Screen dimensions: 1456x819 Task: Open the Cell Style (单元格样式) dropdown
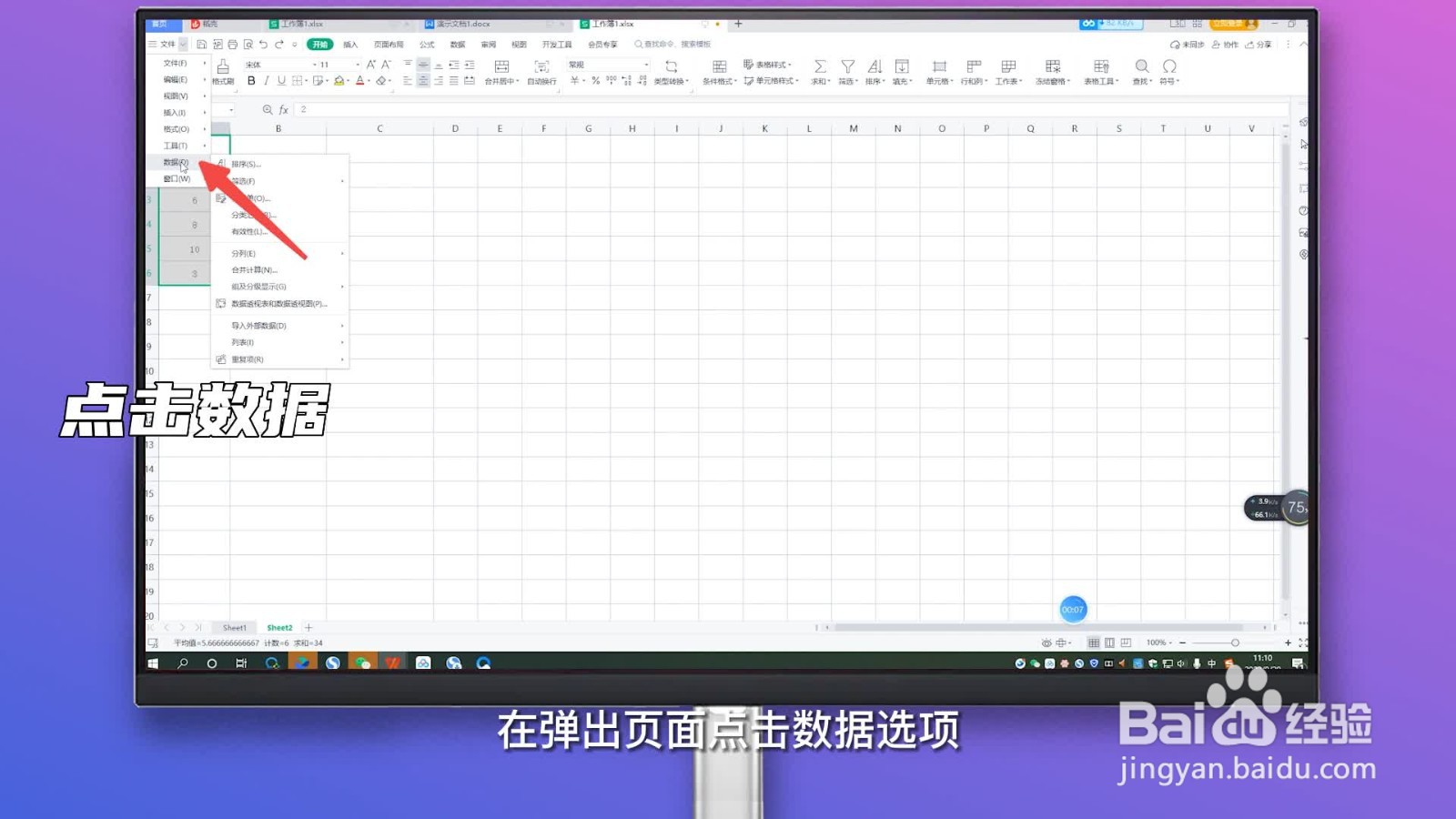(772, 81)
